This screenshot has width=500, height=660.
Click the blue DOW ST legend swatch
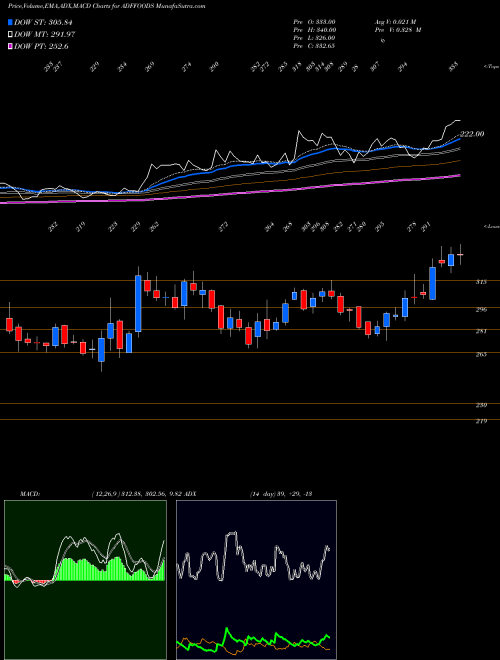point(10,22)
